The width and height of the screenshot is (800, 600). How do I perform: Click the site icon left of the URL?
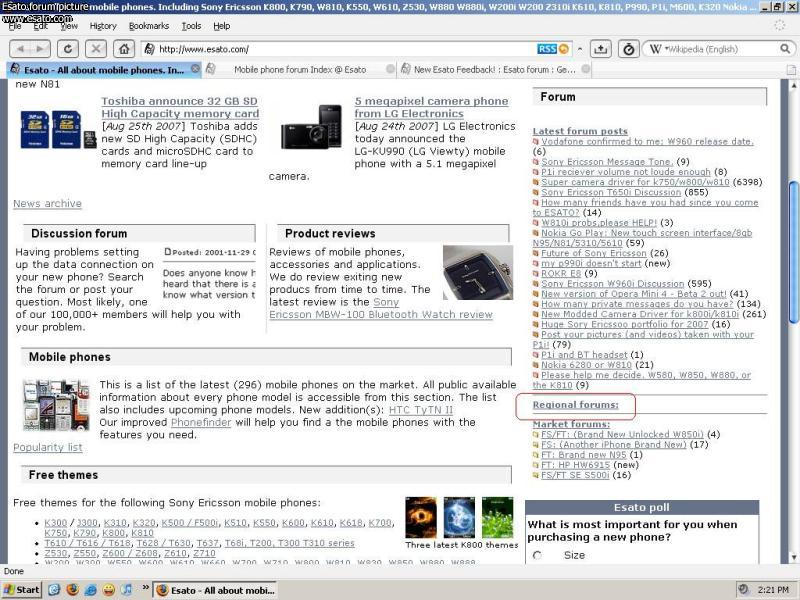tap(149, 49)
